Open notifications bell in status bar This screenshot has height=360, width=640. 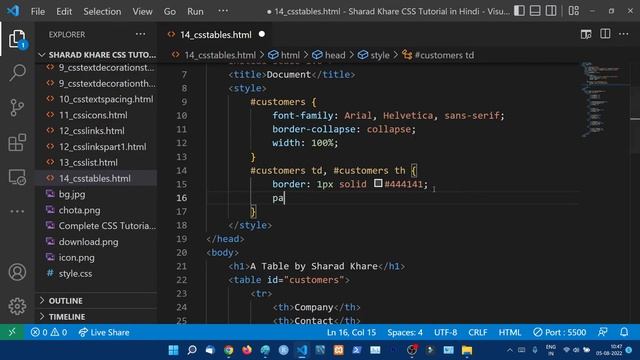point(624,332)
